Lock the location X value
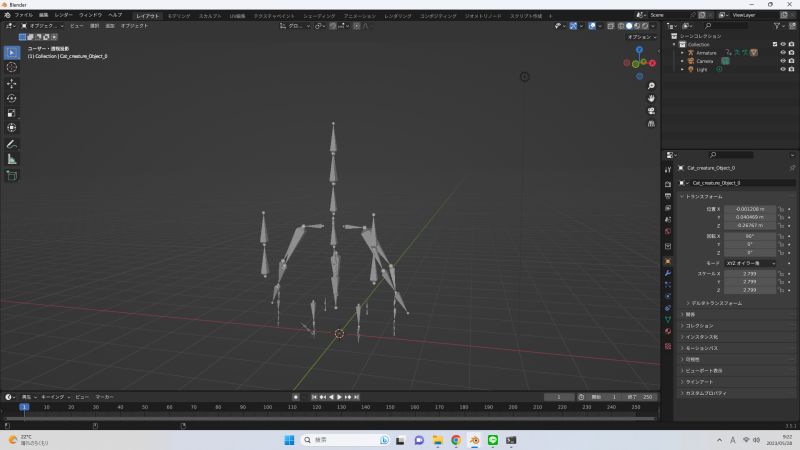 coord(781,209)
